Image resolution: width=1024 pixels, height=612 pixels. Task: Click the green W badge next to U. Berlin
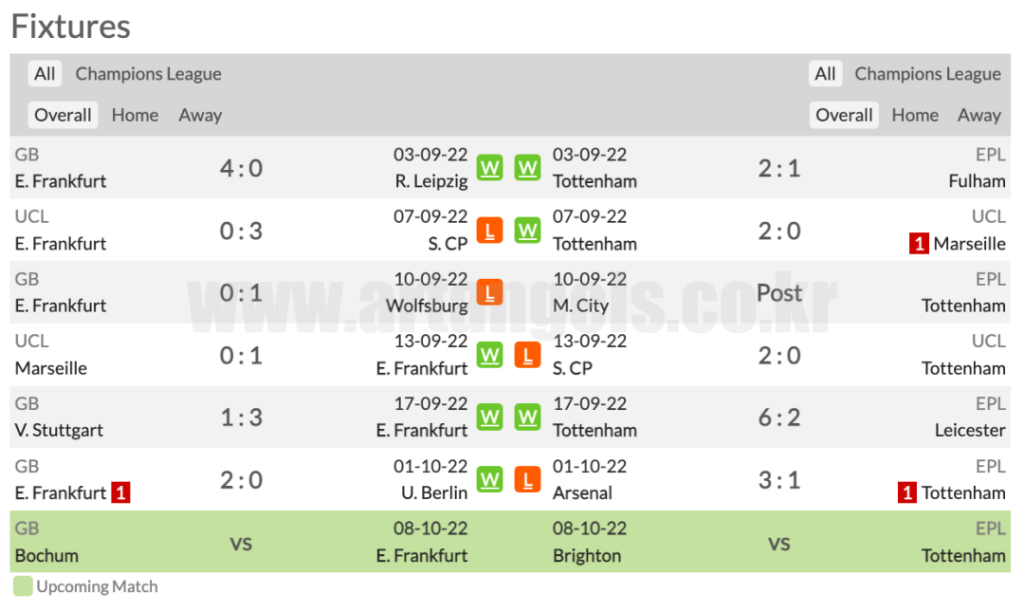(489, 480)
